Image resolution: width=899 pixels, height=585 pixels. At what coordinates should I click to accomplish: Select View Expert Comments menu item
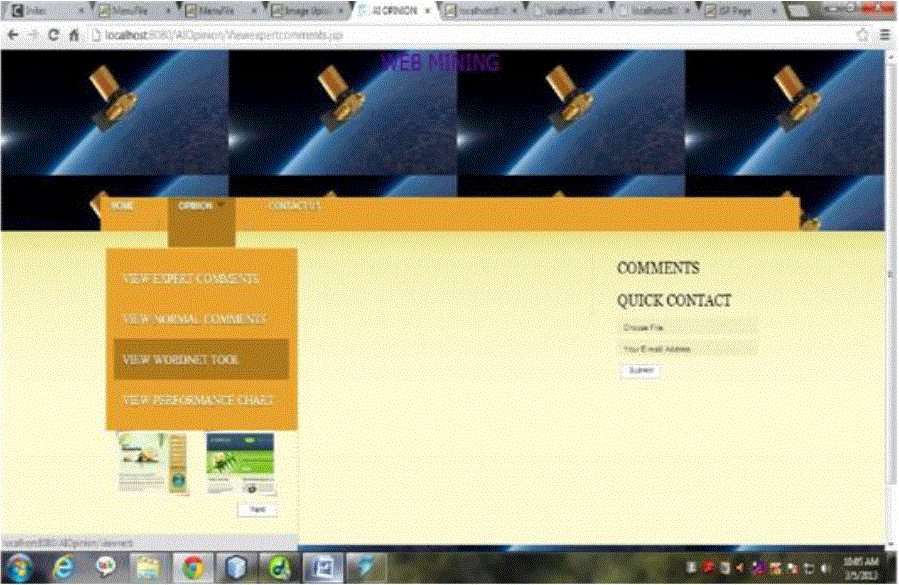pos(191,278)
